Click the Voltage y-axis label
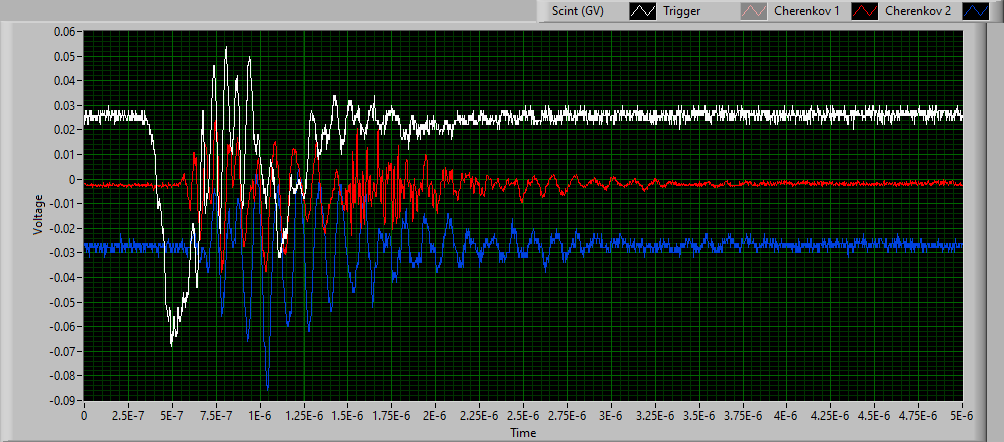Screen dimensions: 1004x442 38,214
